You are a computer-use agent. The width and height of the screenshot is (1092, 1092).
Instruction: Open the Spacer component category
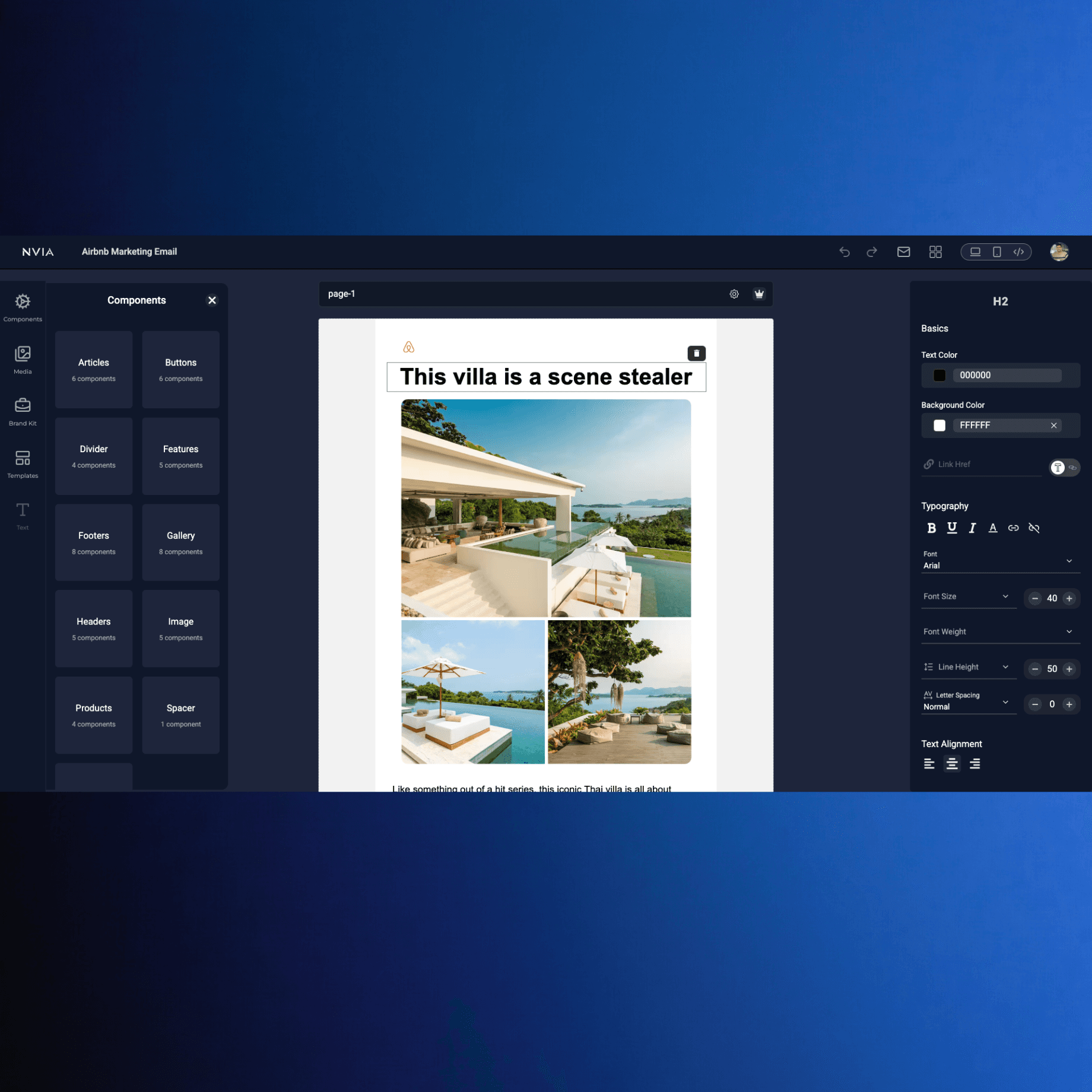click(180, 715)
